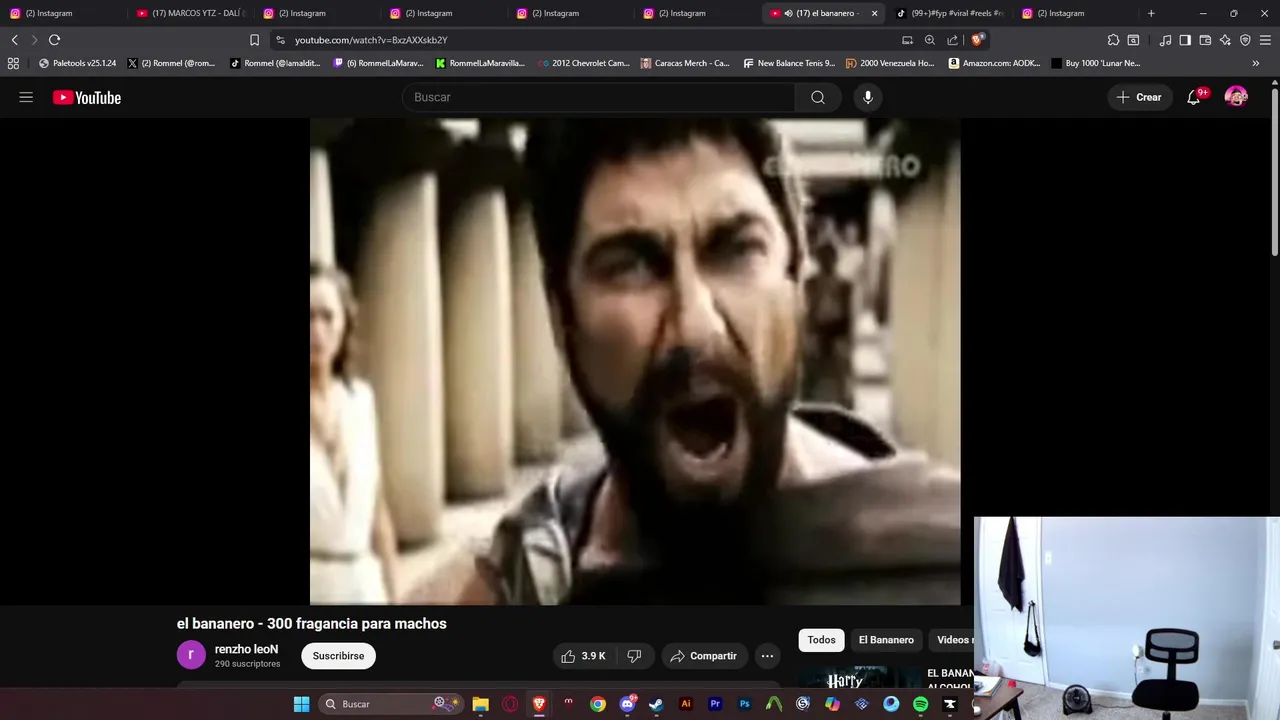Viewport: 1280px width, 720px height.
Task: Open New Balance Tenis bookmark
Action: pyautogui.click(x=789, y=63)
